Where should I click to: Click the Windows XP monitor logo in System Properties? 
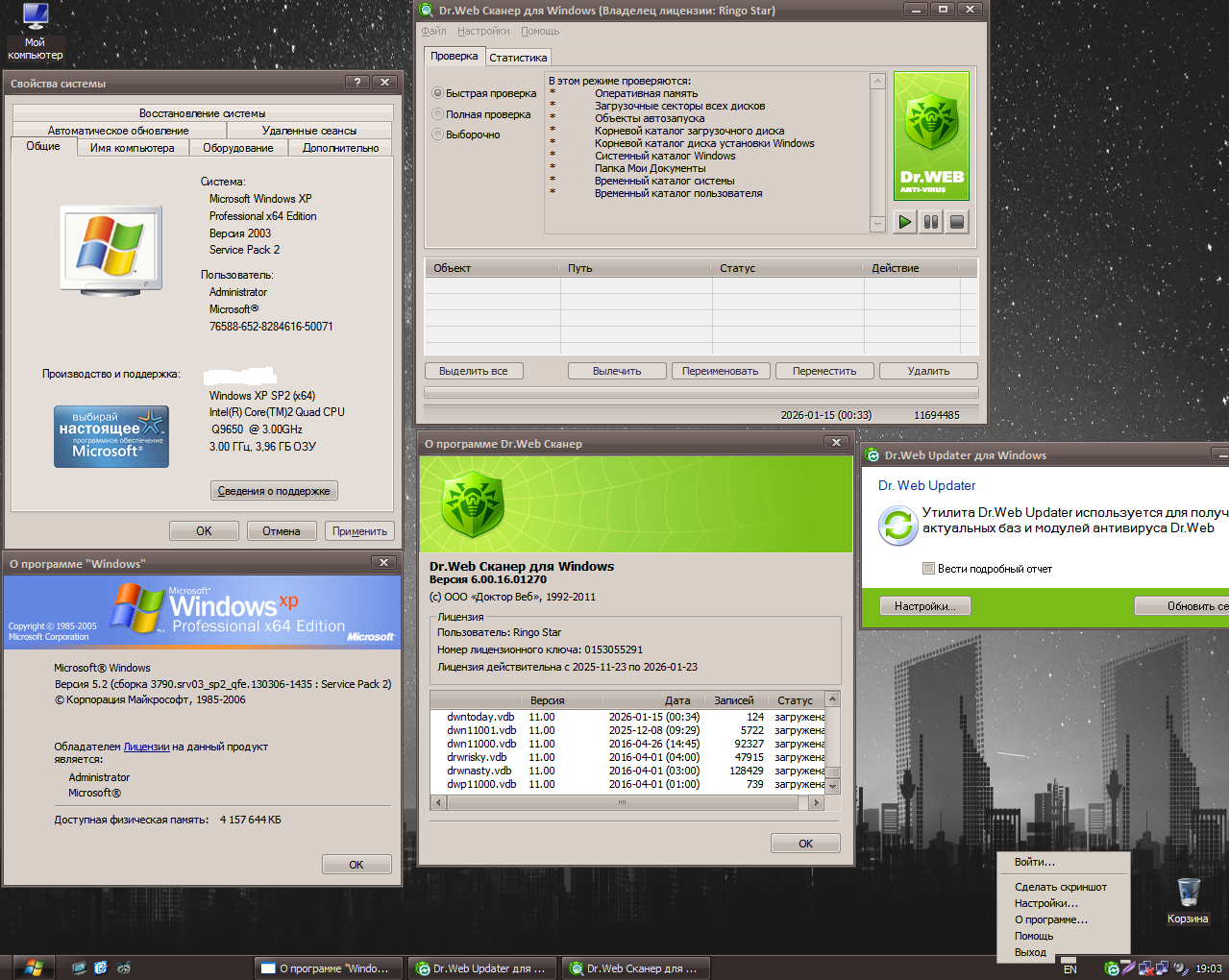110,248
